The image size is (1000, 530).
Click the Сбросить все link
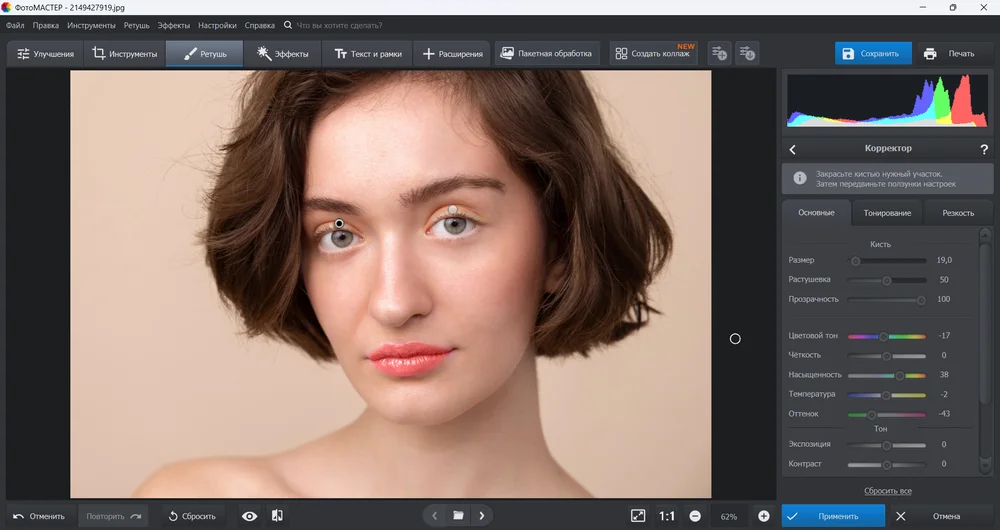tap(887, 491)
